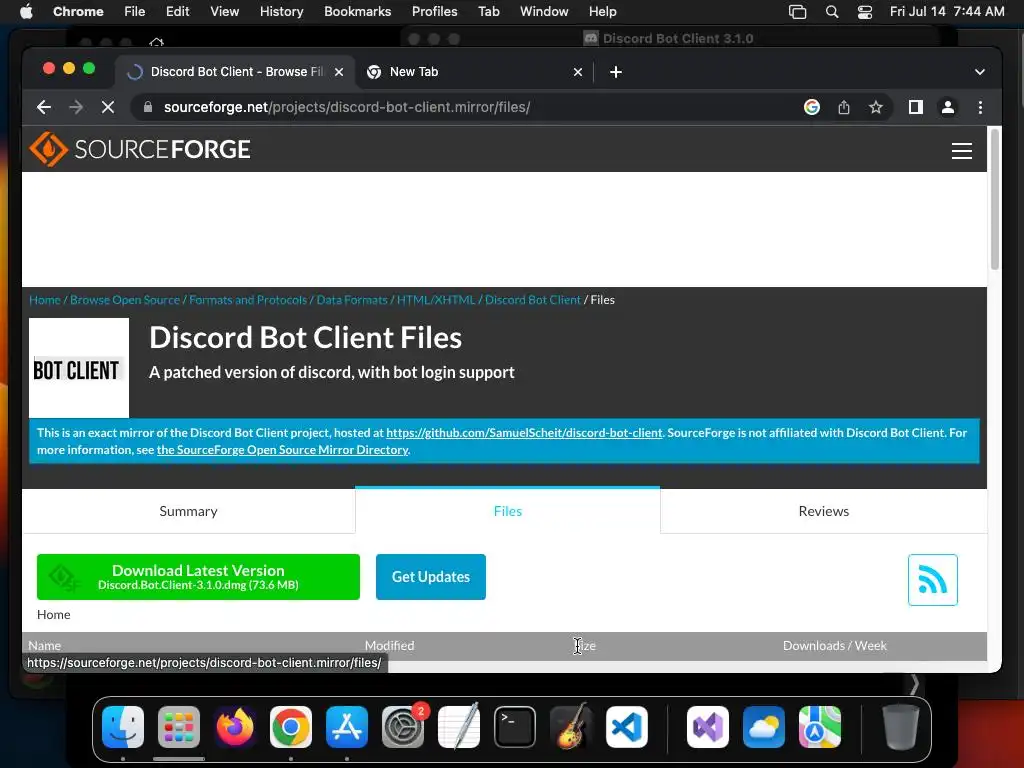Open the Weather app from the Dock

(x=764, y=727)
